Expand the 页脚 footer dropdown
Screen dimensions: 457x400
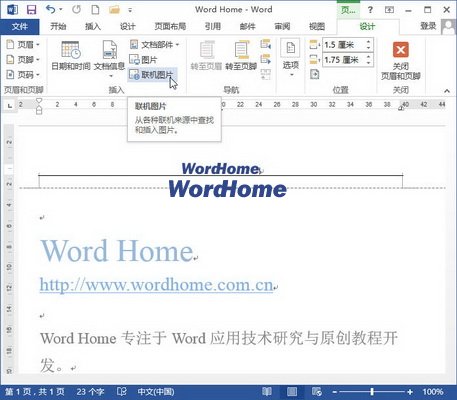(x=23, y=60)
